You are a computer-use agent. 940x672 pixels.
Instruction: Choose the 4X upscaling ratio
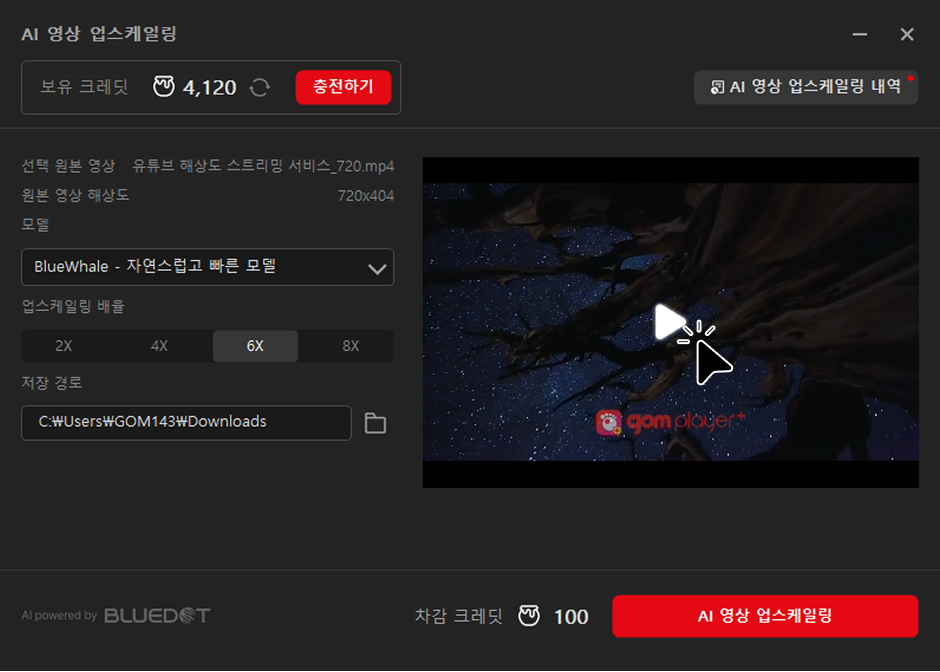pos(159,346)
